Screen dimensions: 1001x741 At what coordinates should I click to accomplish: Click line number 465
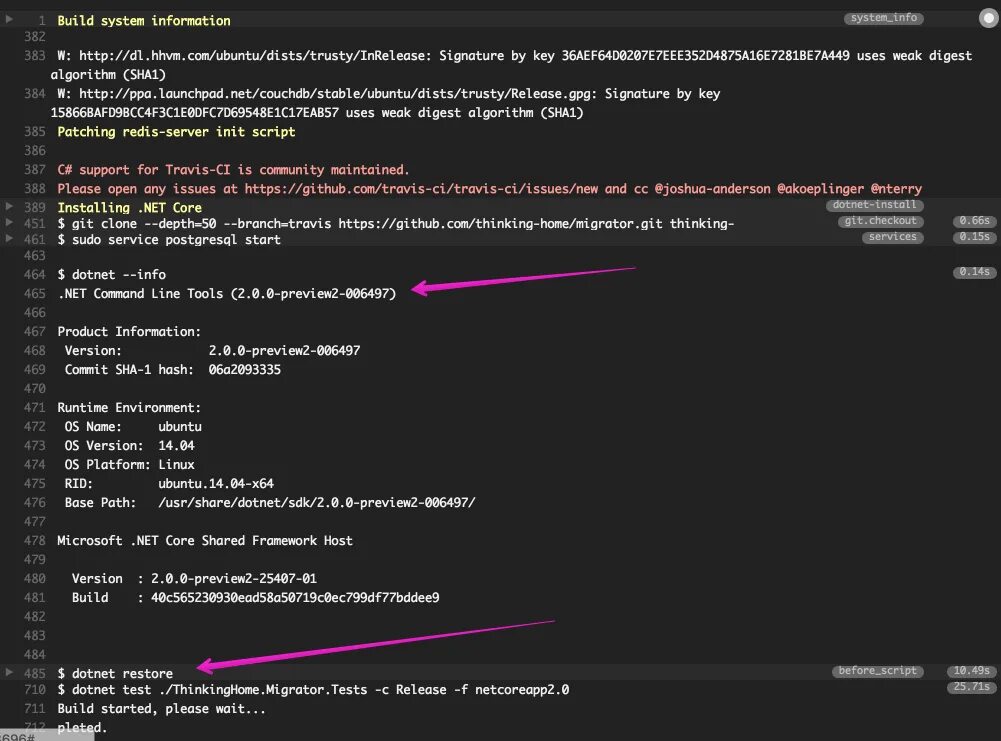pyautogui.click(x=34, y=294)
